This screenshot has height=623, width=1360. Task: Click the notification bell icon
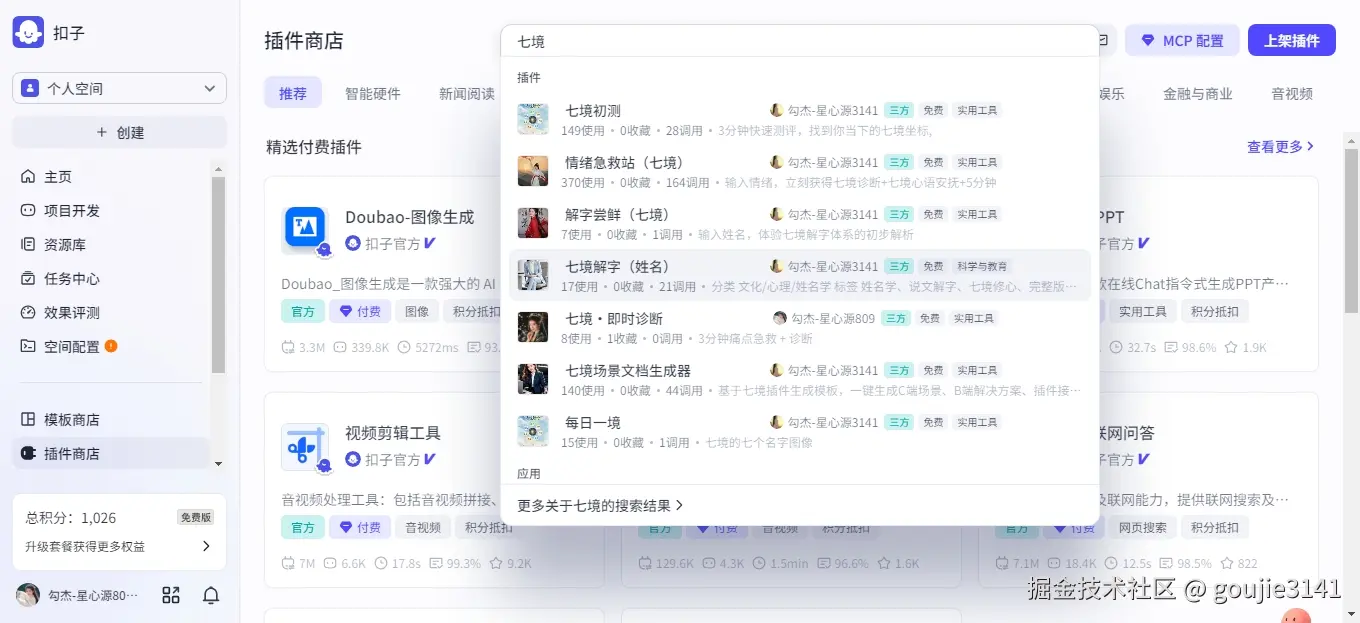[x=210, y=594]
